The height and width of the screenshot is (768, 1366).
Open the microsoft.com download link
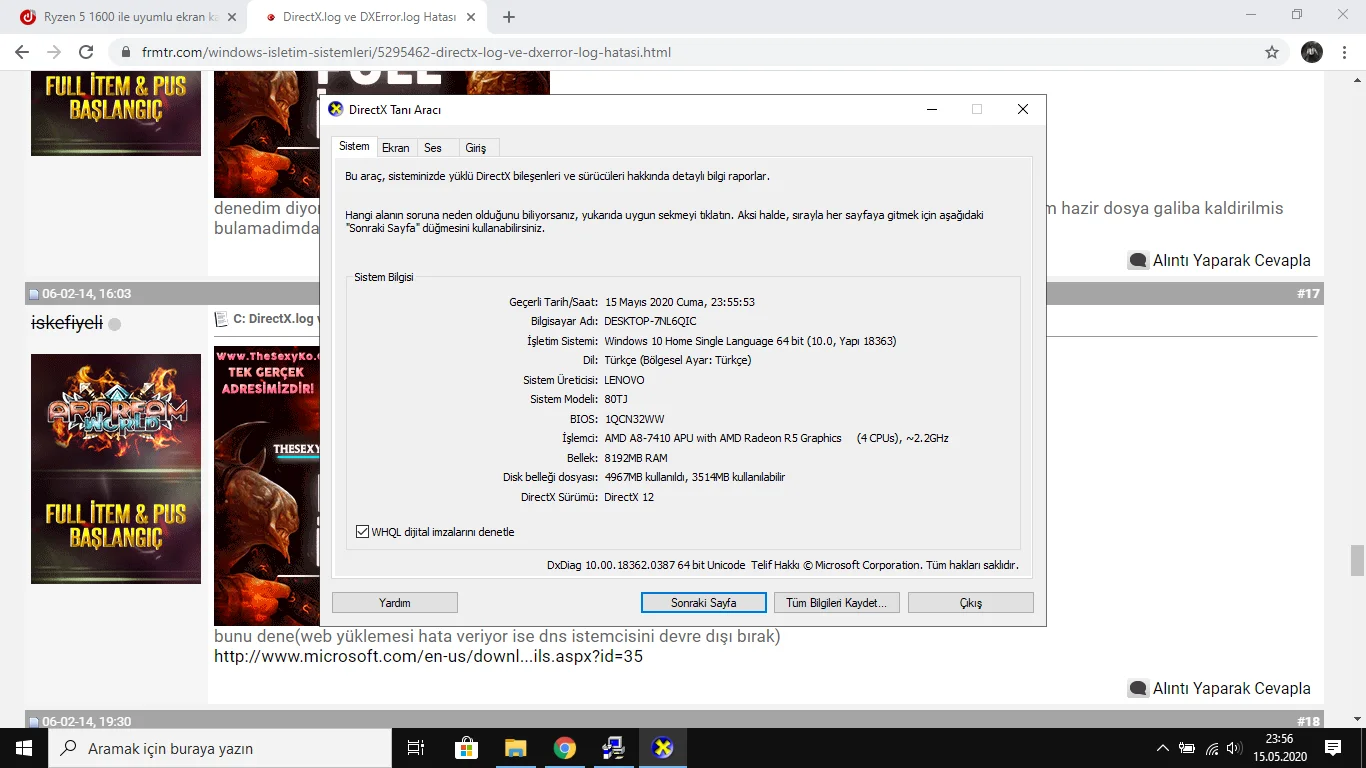point(429,657)
